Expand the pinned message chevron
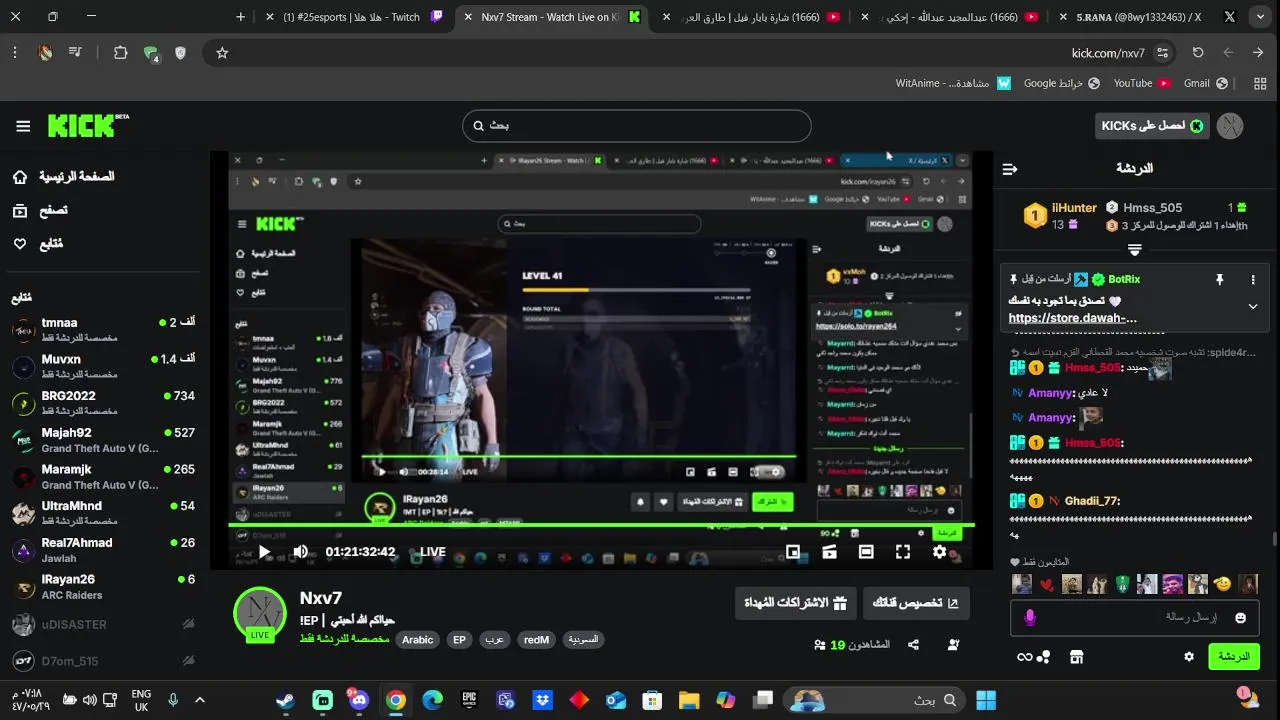The height and width of the screenshot is (720, 1280). coord(1253,306)
